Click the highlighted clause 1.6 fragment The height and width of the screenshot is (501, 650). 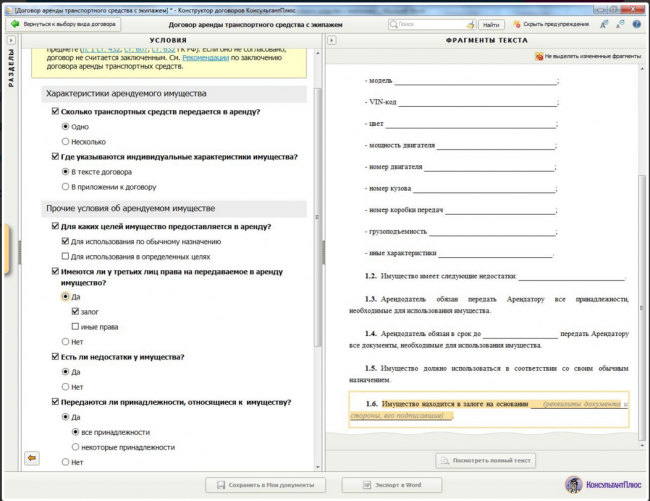[489, 409]
